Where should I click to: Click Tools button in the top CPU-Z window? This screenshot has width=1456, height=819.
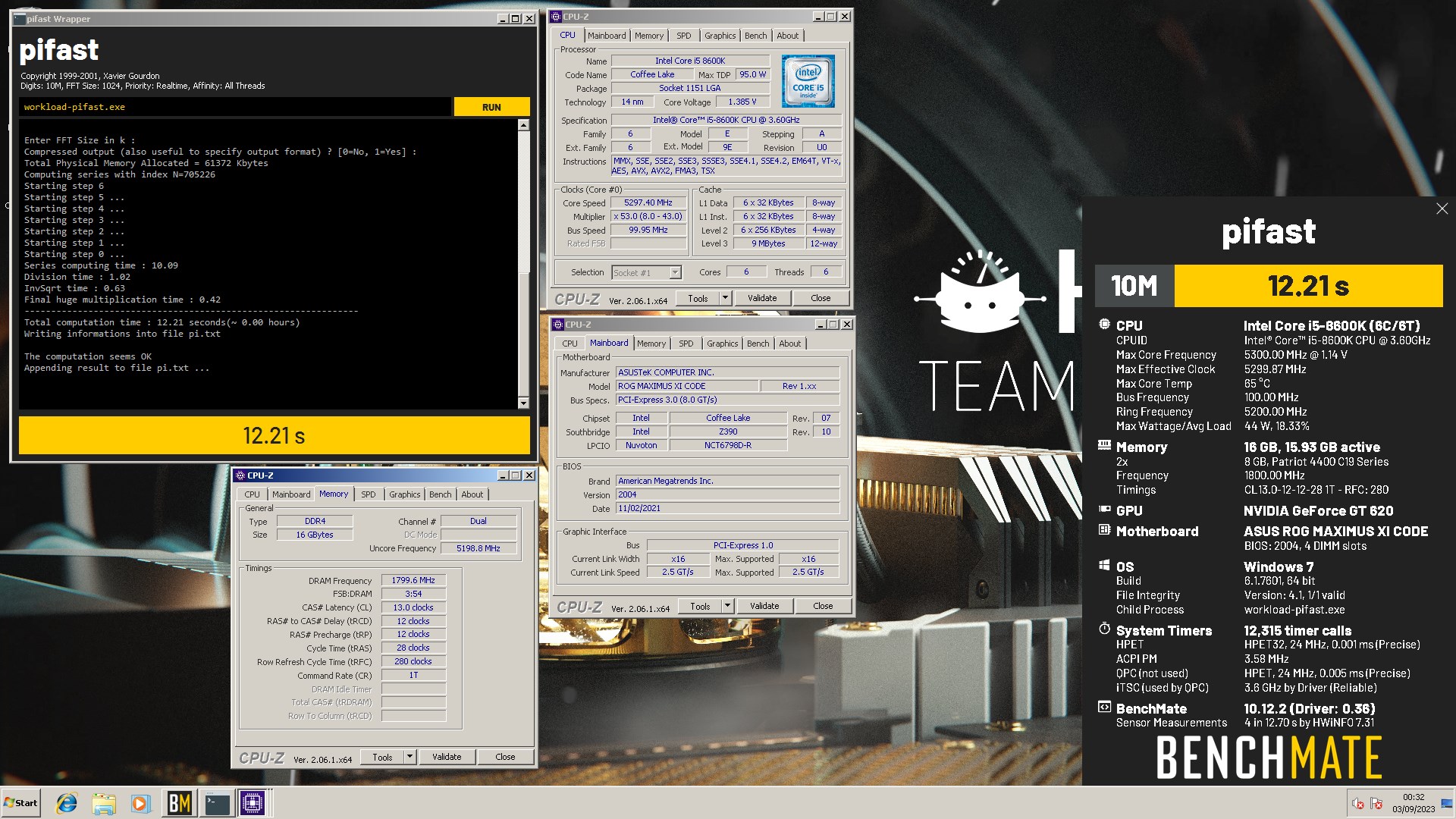[698, 298]
